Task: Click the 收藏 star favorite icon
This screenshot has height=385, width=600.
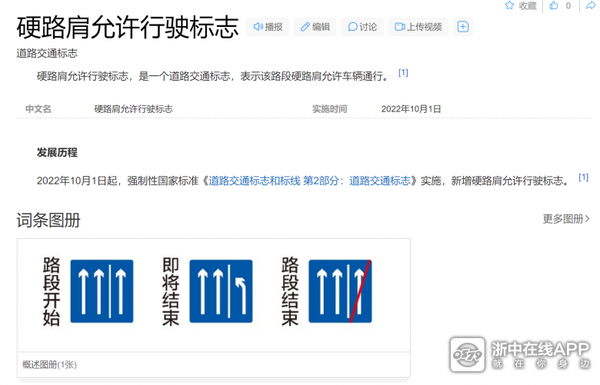Action: click(x=509, y=5)
